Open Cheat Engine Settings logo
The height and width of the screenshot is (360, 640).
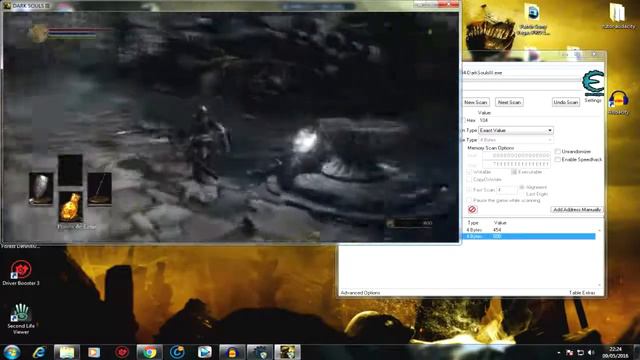point(593,83)
